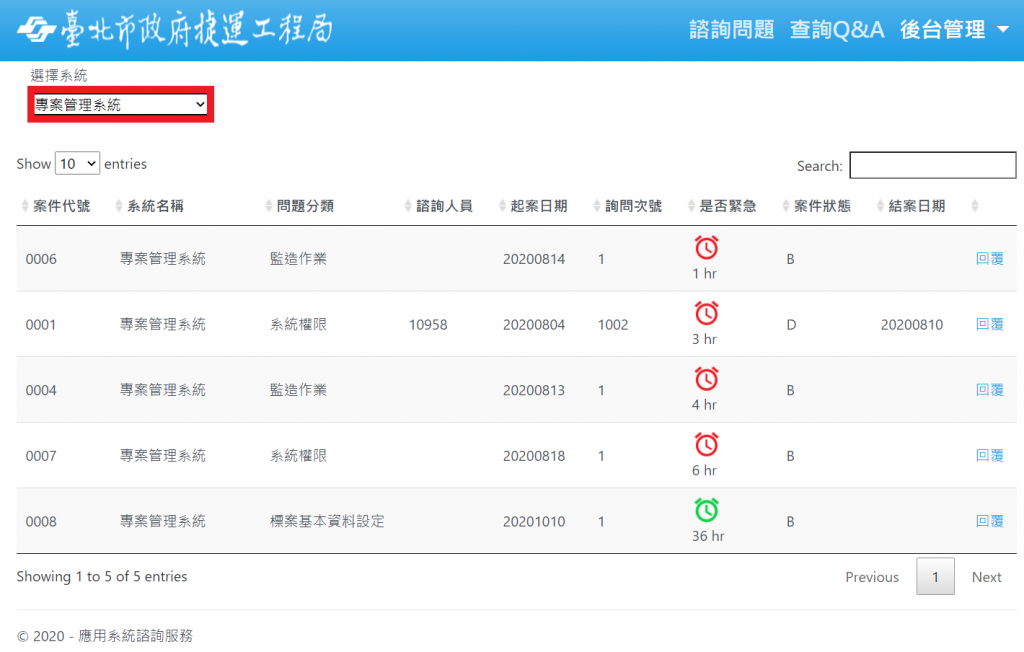Click the red alarm clock icon in row 0007
Screen dimensions: 1024x652
pyautogui.click(x=706, y=444)
